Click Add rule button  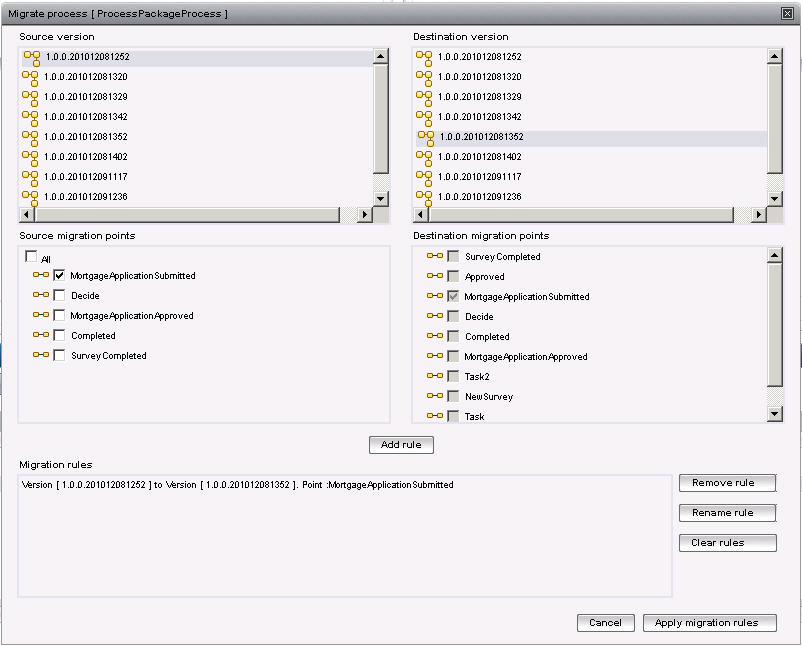pos(402,445)
